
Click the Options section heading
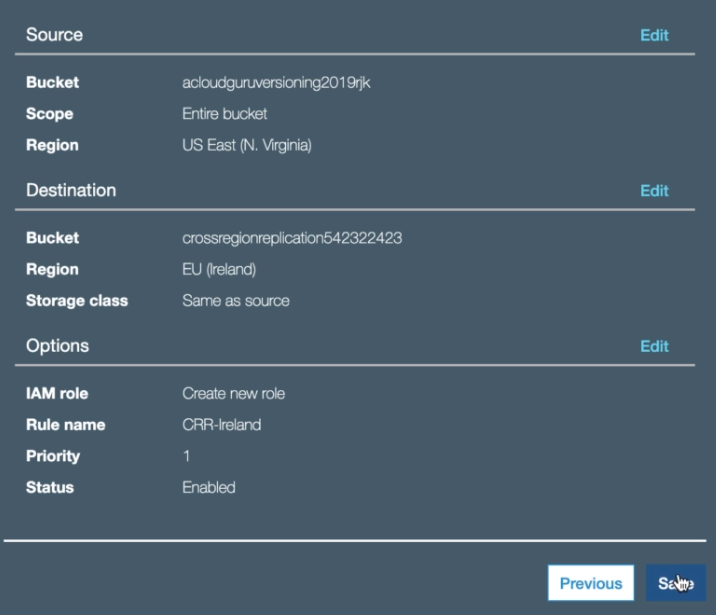coord(57,346)
